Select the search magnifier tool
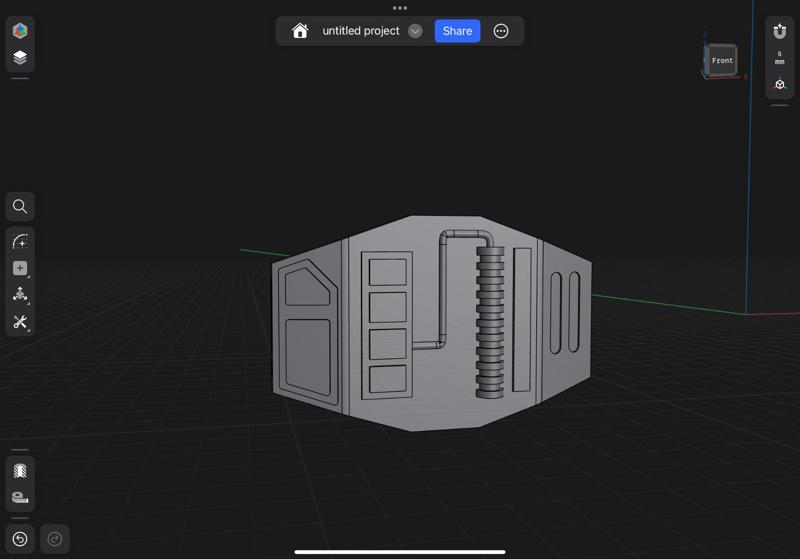Screen dimensions: 800x559 [x=20, y=207]
